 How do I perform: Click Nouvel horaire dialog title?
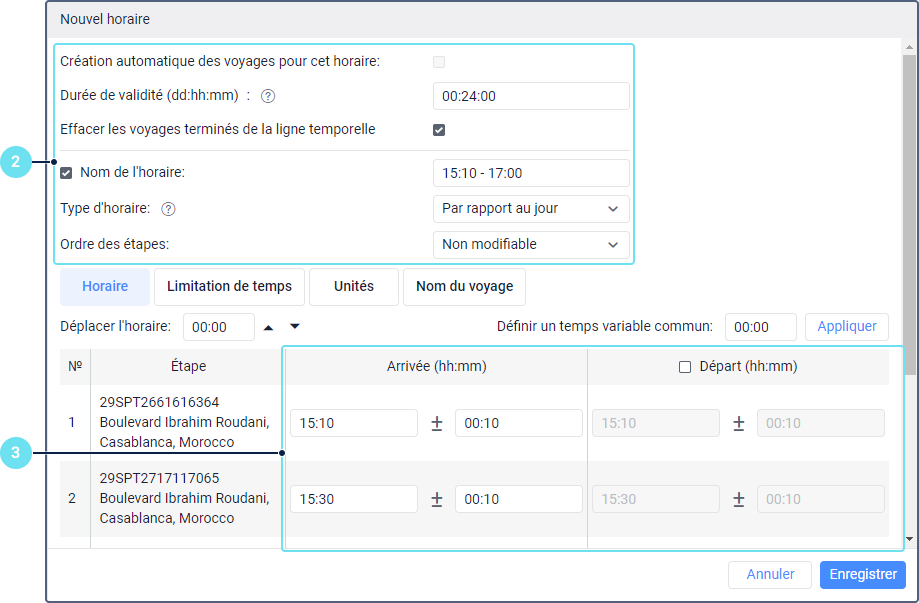click(105, 19)
